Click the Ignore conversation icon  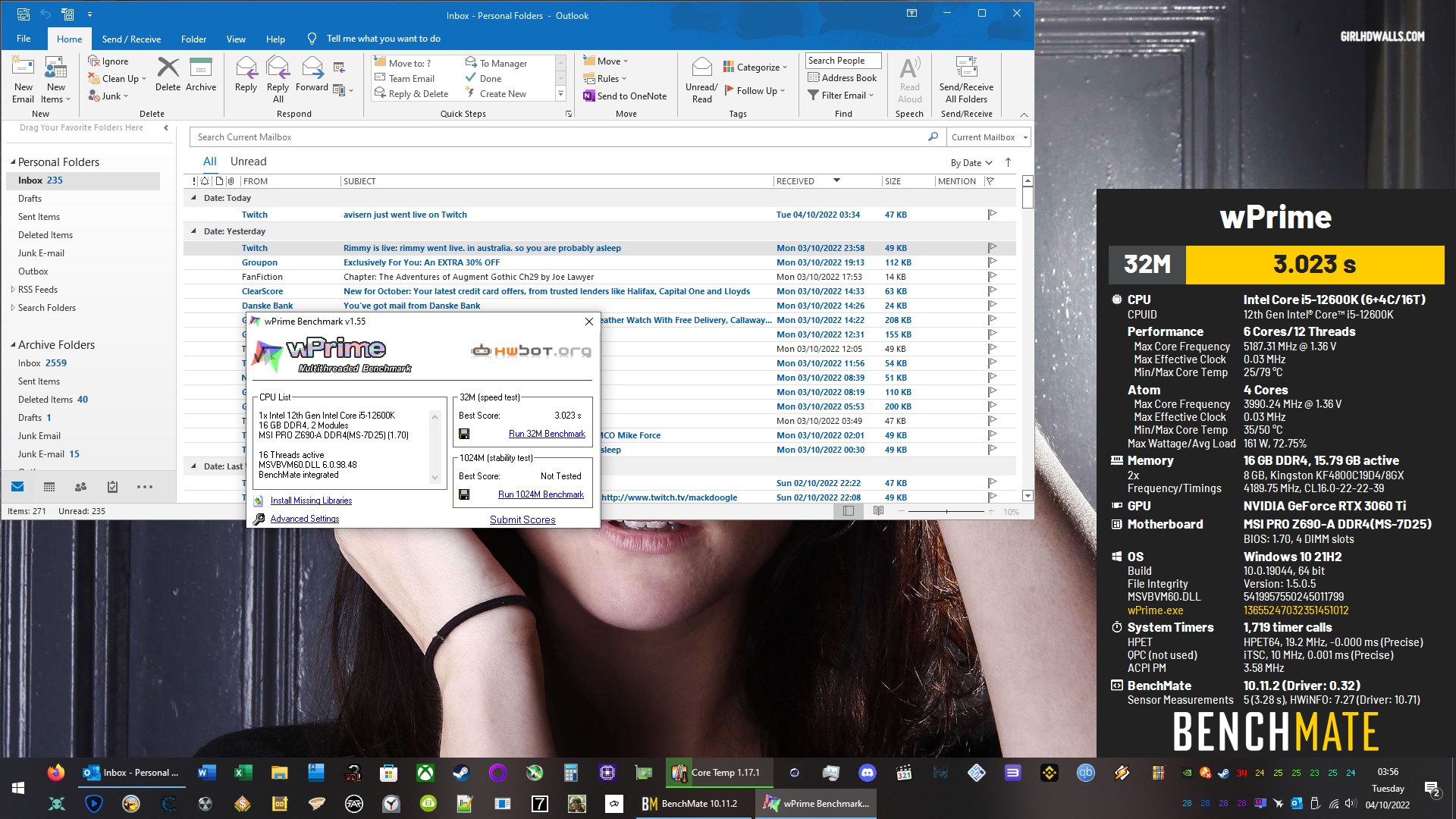click(x=94, y=61)
